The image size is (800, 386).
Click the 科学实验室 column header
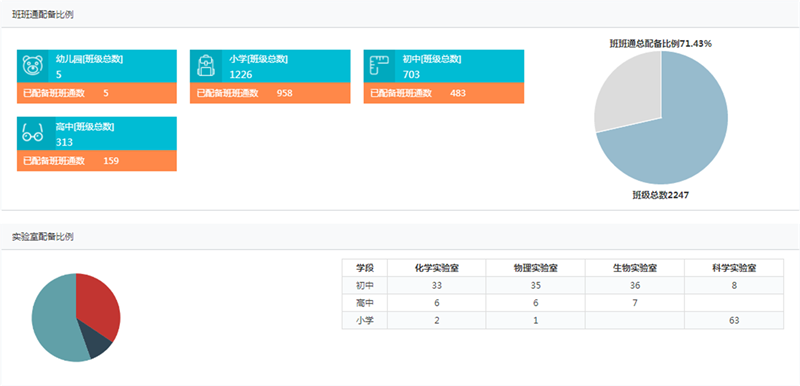coord(734,268)
